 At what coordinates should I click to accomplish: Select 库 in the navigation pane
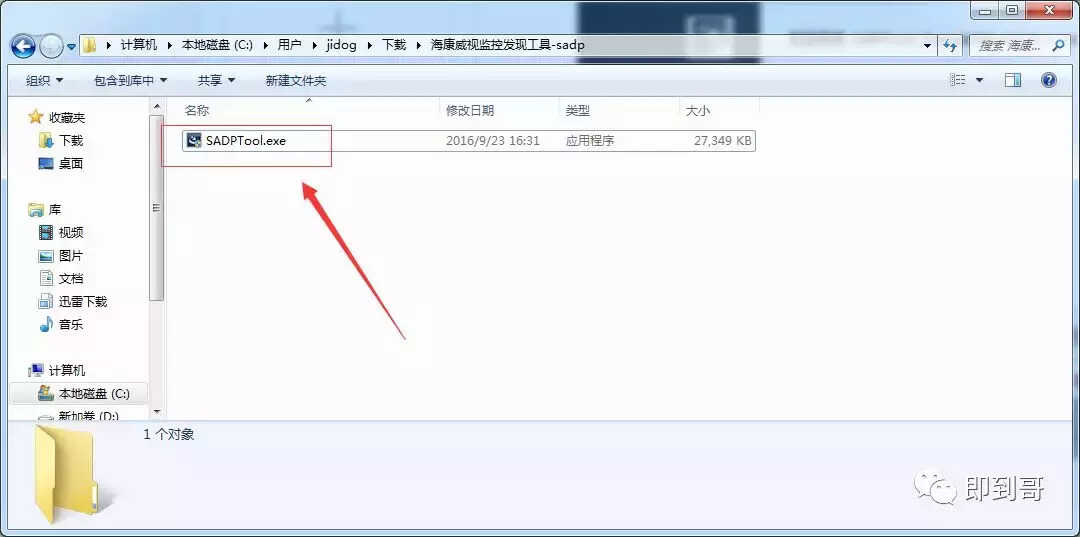(54, 209)
